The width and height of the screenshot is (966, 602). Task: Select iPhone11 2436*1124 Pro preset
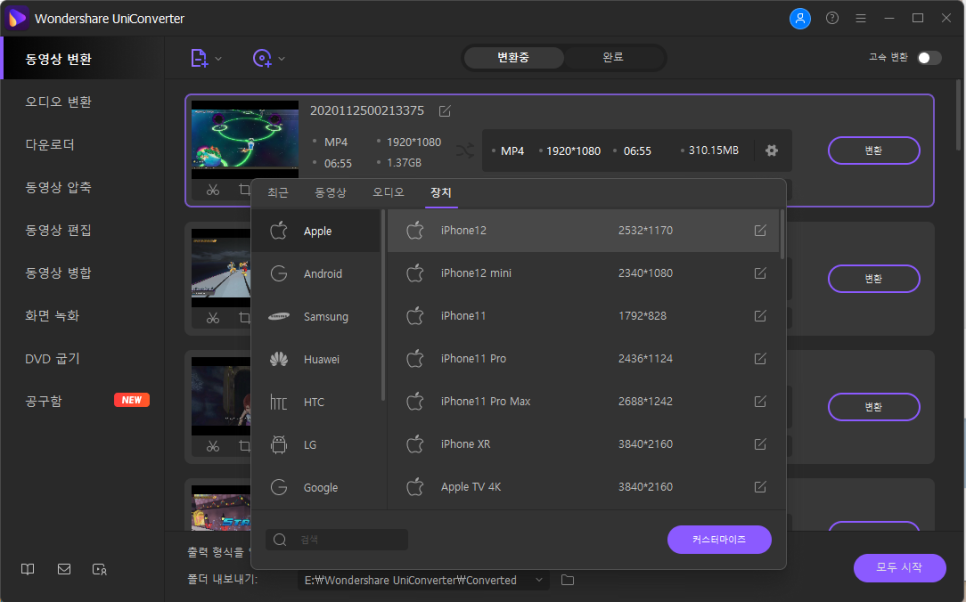point(583,359)
